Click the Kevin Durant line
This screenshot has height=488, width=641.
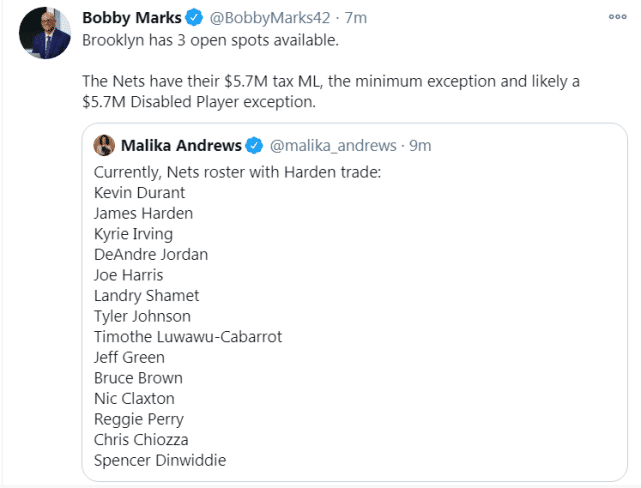point(139,192)
